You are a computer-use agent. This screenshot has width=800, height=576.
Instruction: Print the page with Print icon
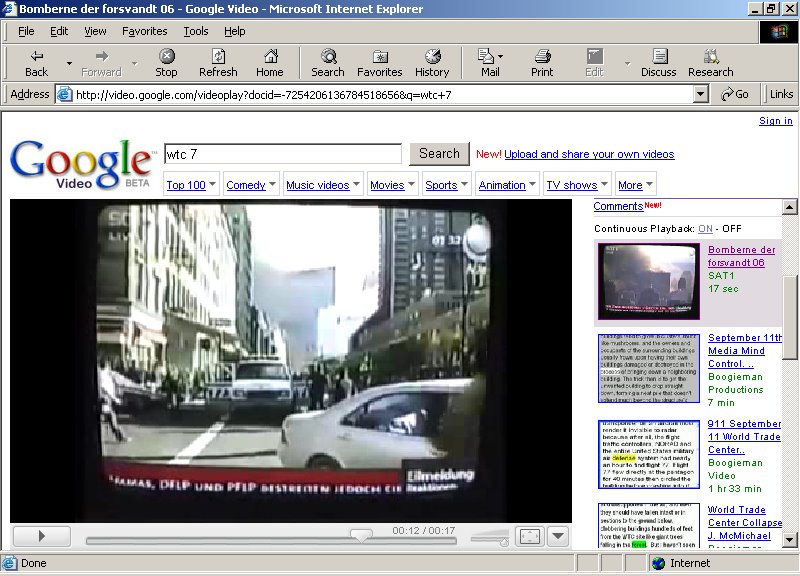tap(542, 63)
